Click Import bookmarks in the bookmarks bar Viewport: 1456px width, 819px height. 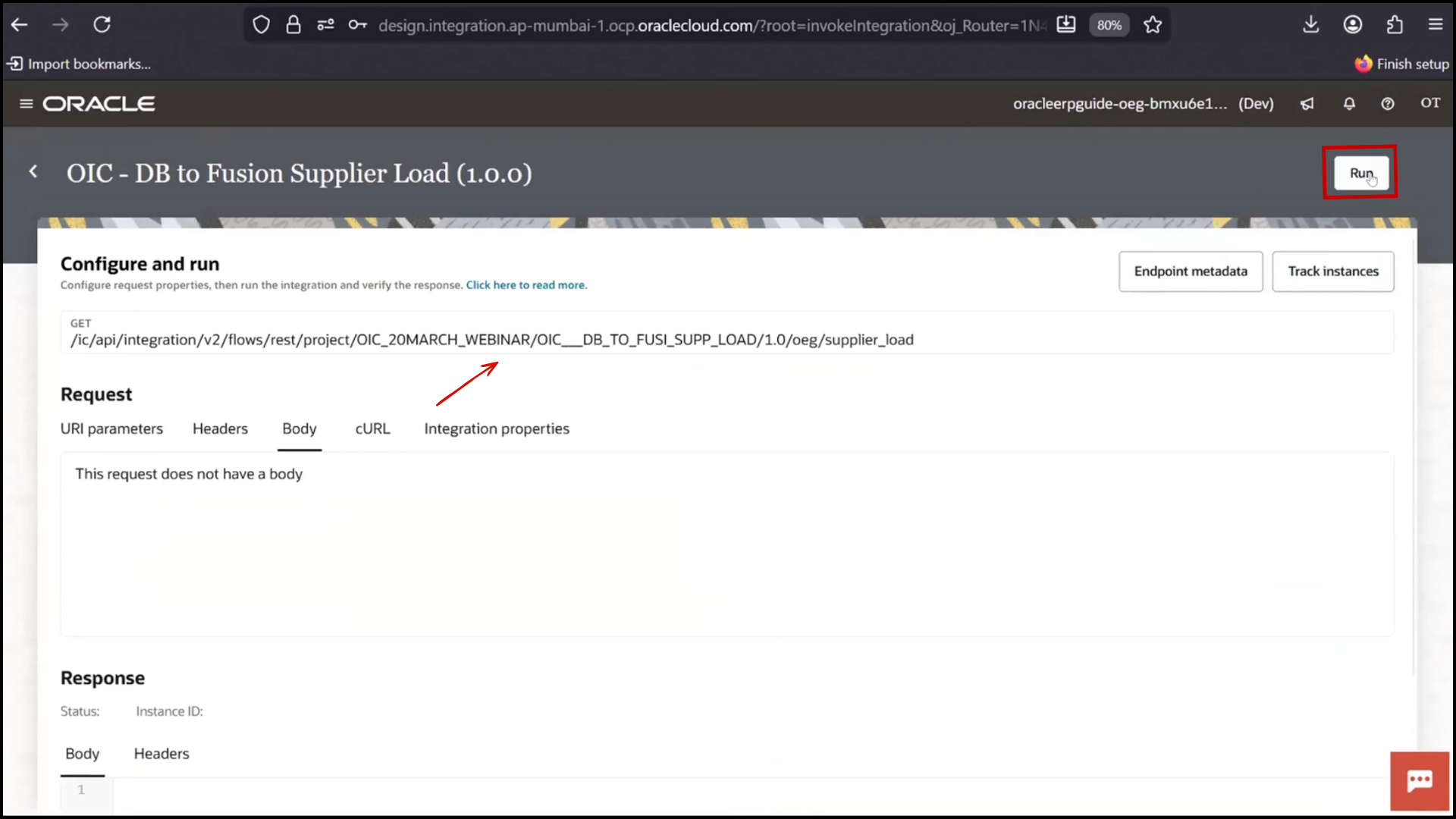[79, 64]
